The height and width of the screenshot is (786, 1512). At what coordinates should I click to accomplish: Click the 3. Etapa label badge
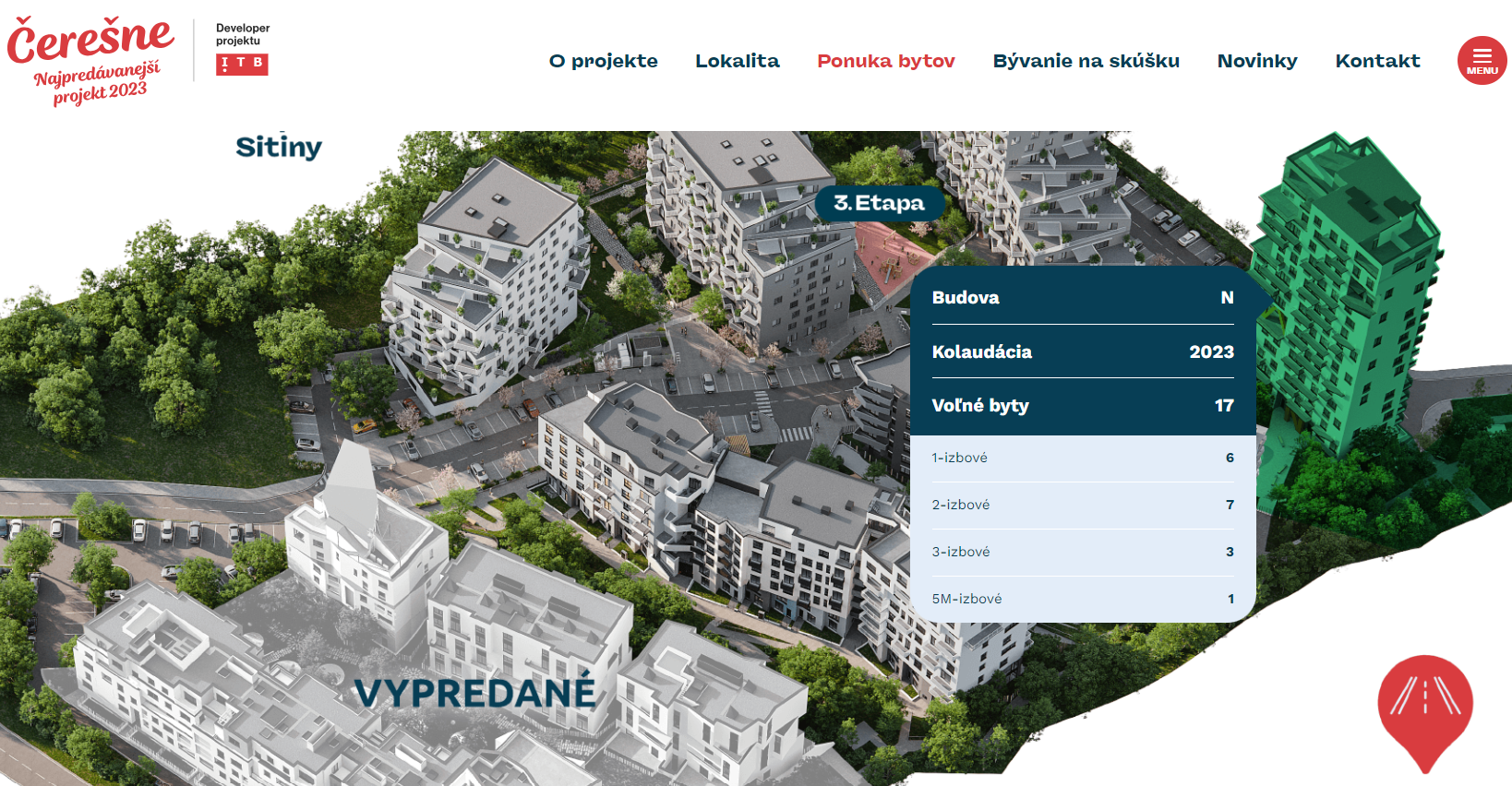(879, 203)
